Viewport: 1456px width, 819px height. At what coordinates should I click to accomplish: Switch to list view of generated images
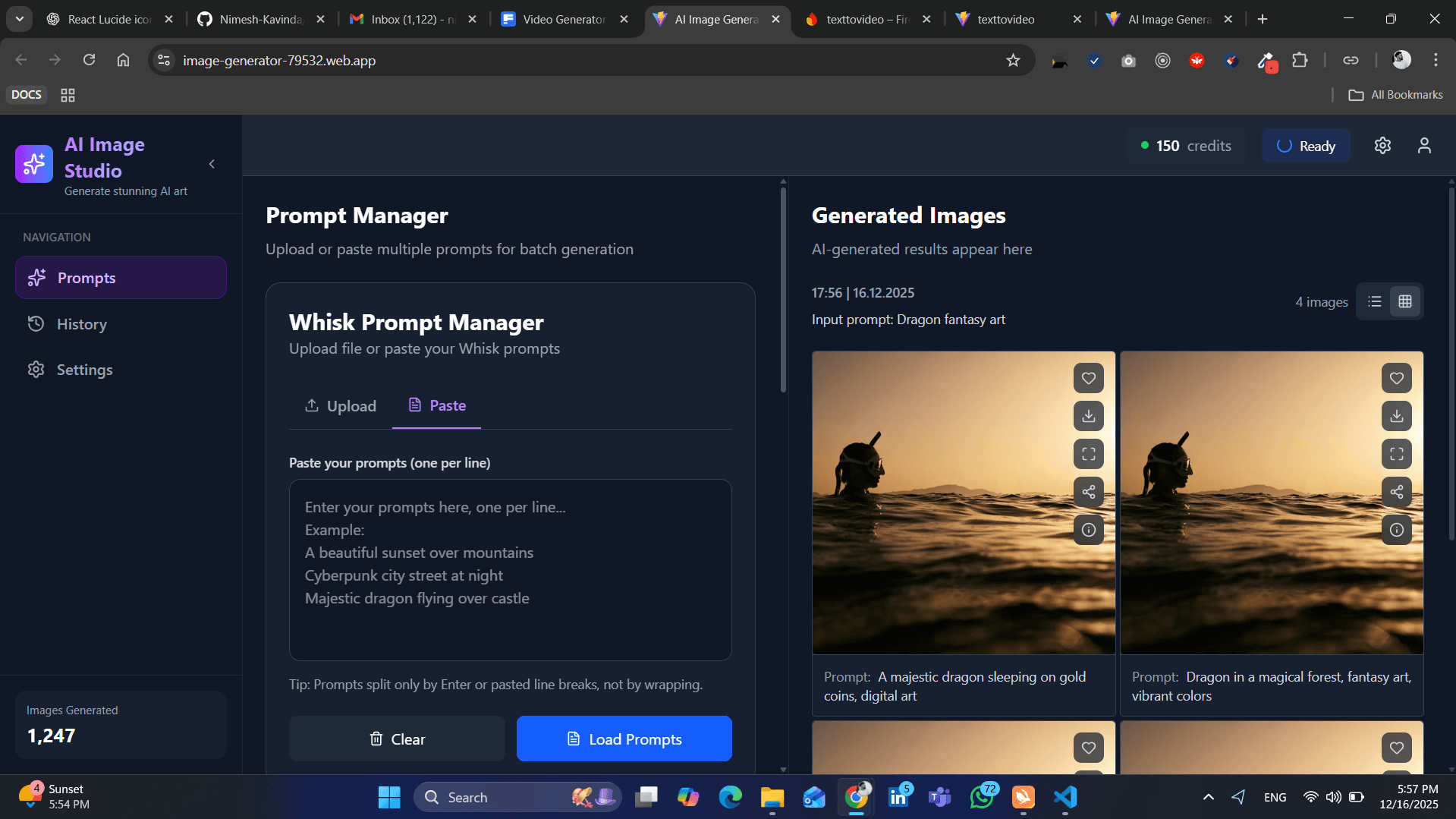coord(1374,301)
